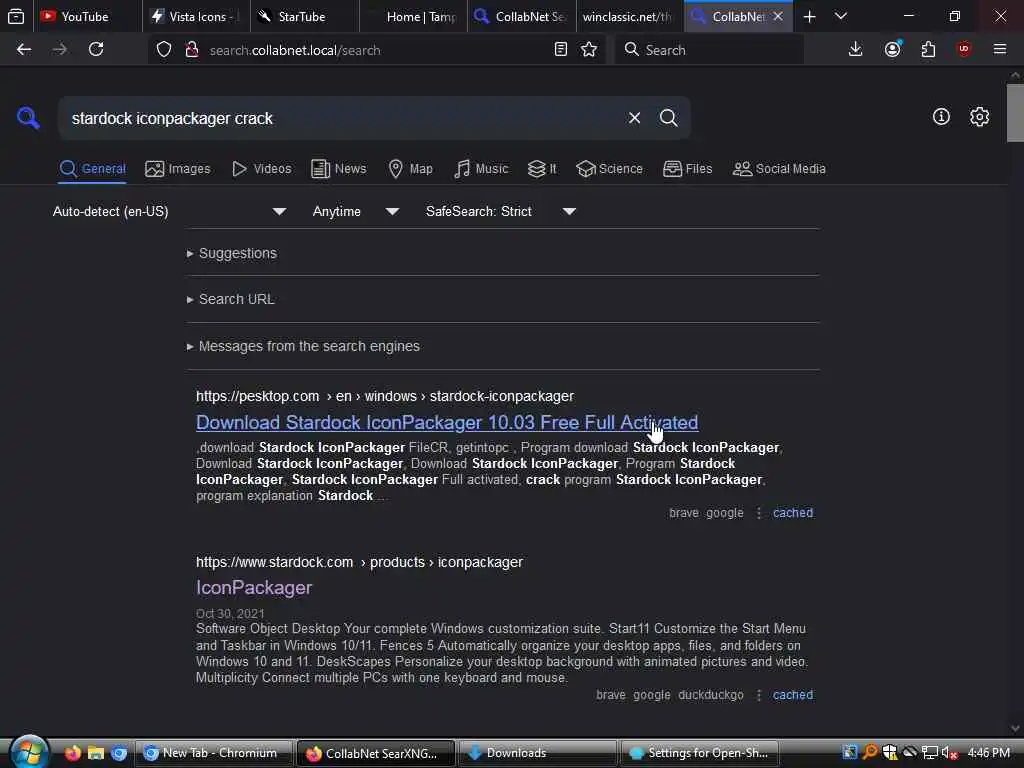Submit search with the magnifier button
The image size is (1024, 768).
[x=668, y=118]
